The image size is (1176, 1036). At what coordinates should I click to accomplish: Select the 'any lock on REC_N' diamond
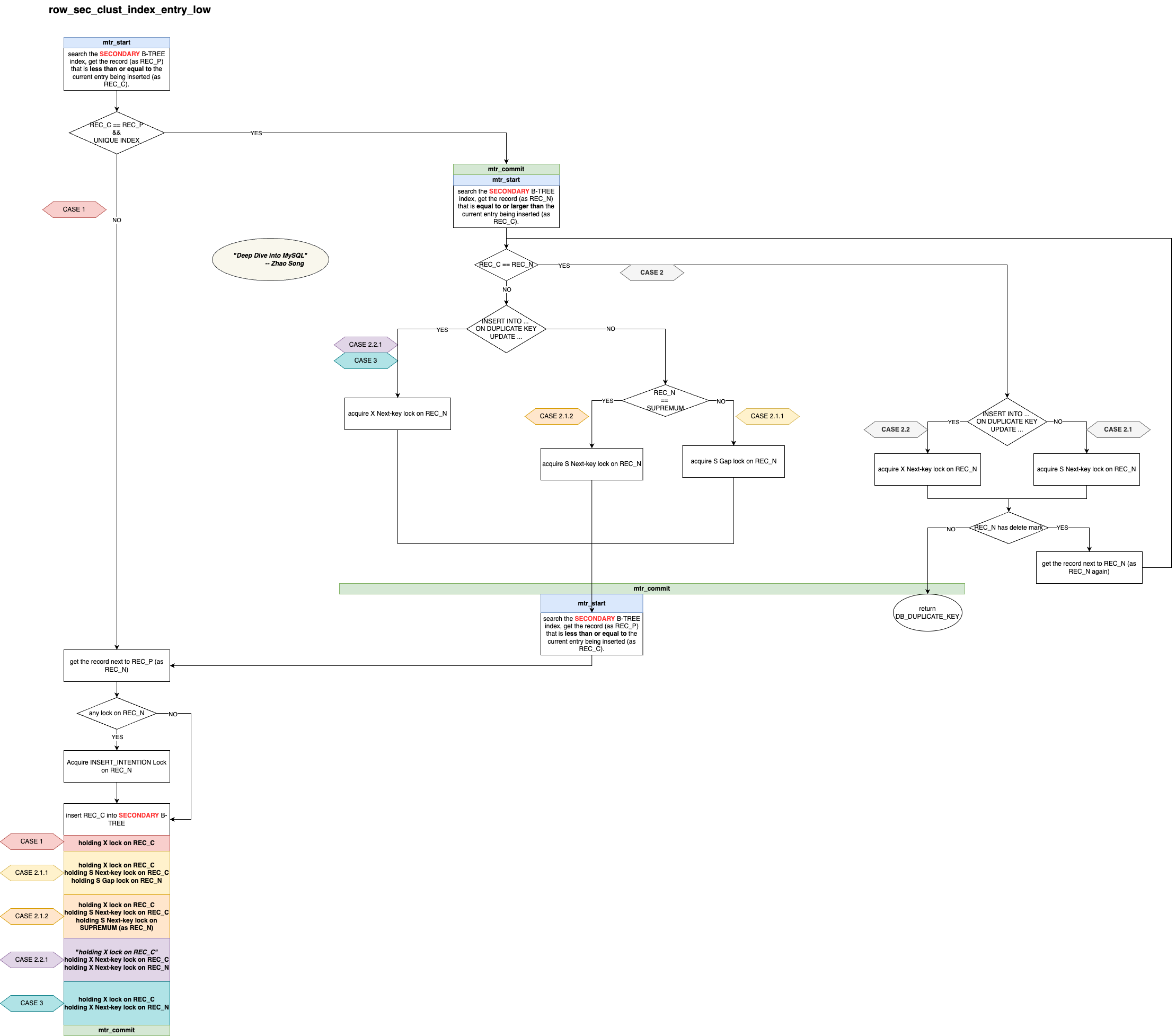[x=117, y=713]
